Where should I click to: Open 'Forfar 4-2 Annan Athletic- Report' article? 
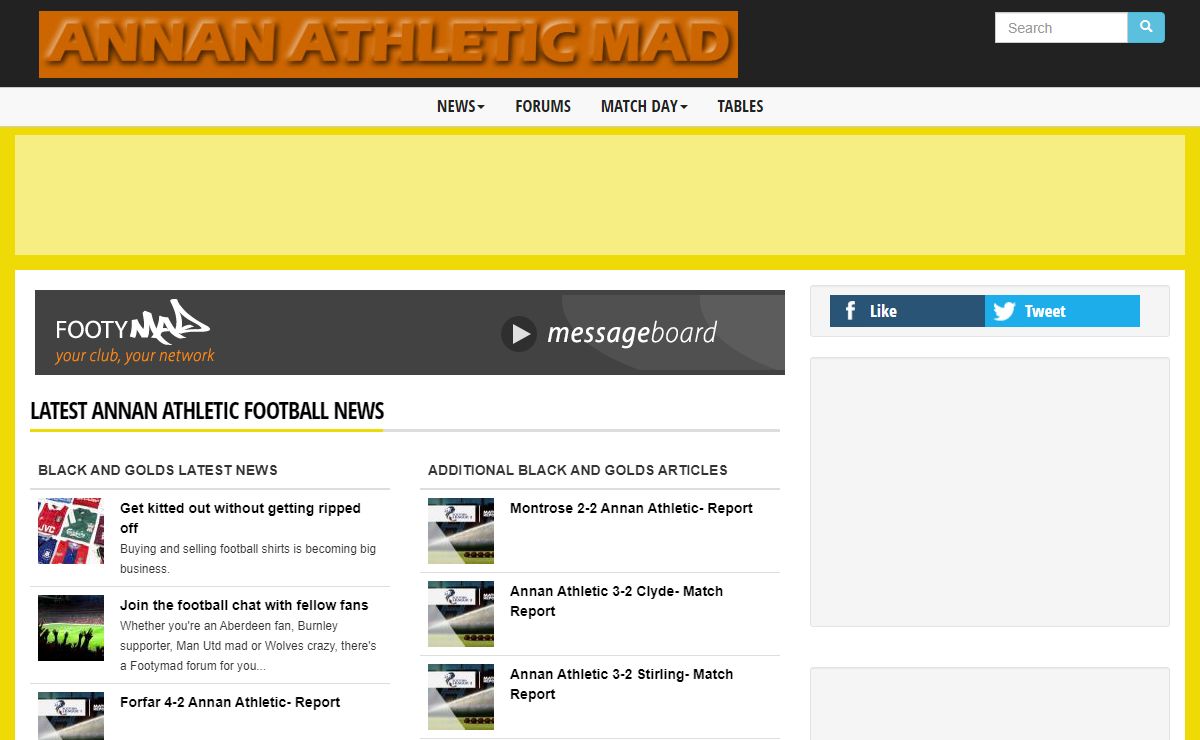230,702
